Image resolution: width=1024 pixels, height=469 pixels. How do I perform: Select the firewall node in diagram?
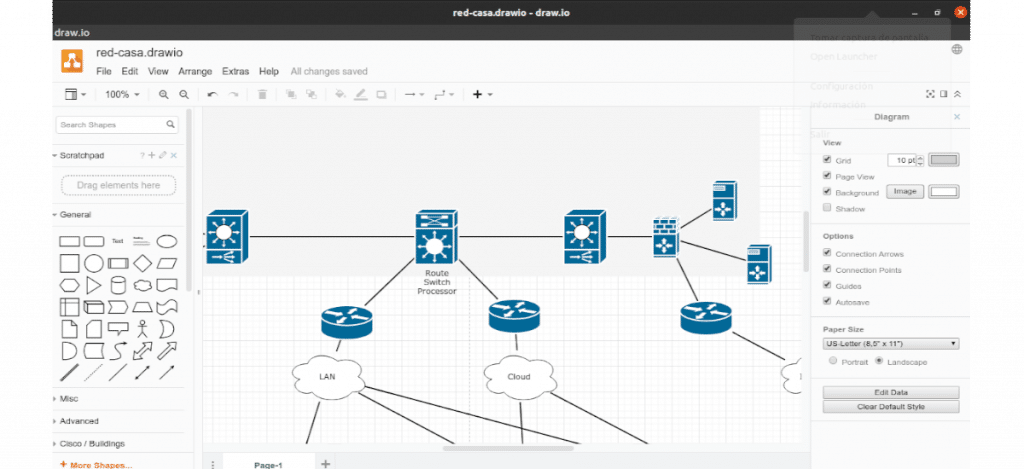(x=666, y=237)
